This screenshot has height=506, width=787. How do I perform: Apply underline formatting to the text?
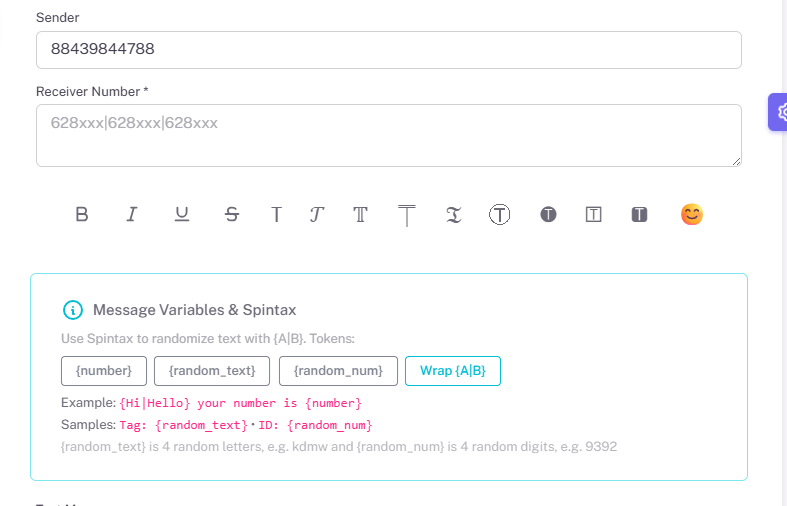tap(182, 214)
